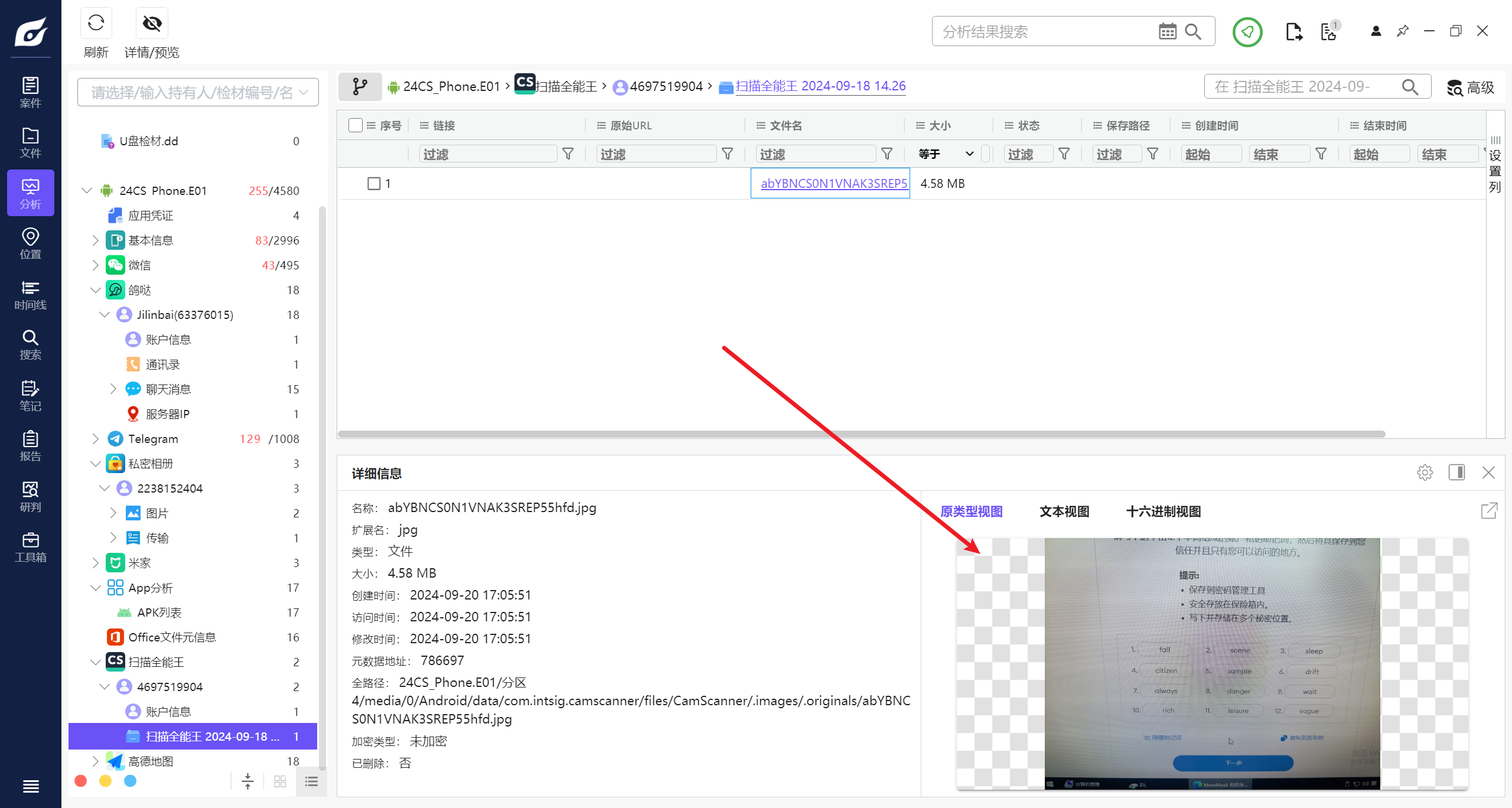The height and width of the screenshot is (808, 1512).
Task: Click the Refresh (刷新) icon
Action: tap(96, 24)
